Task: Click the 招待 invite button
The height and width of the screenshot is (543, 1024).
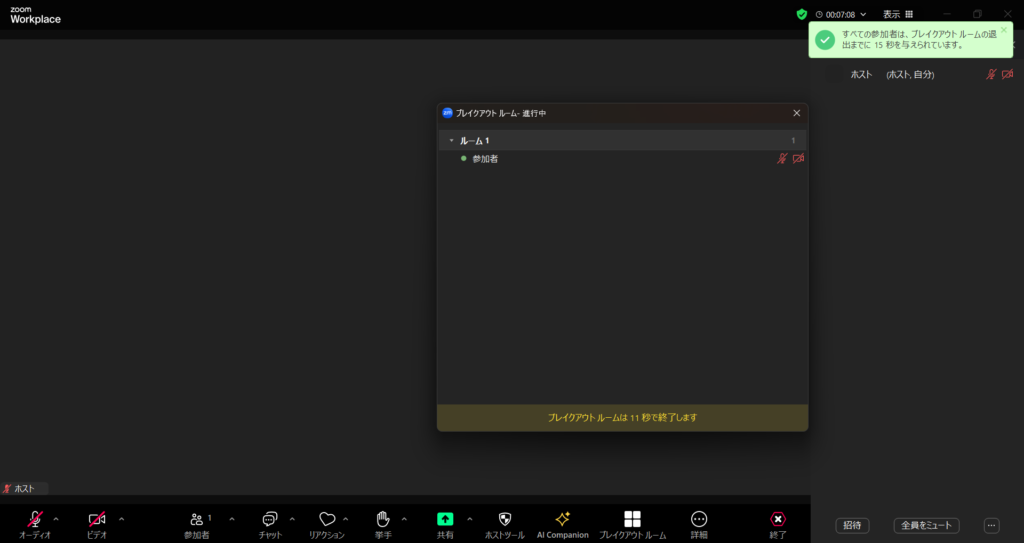Action: click(852, 525)
